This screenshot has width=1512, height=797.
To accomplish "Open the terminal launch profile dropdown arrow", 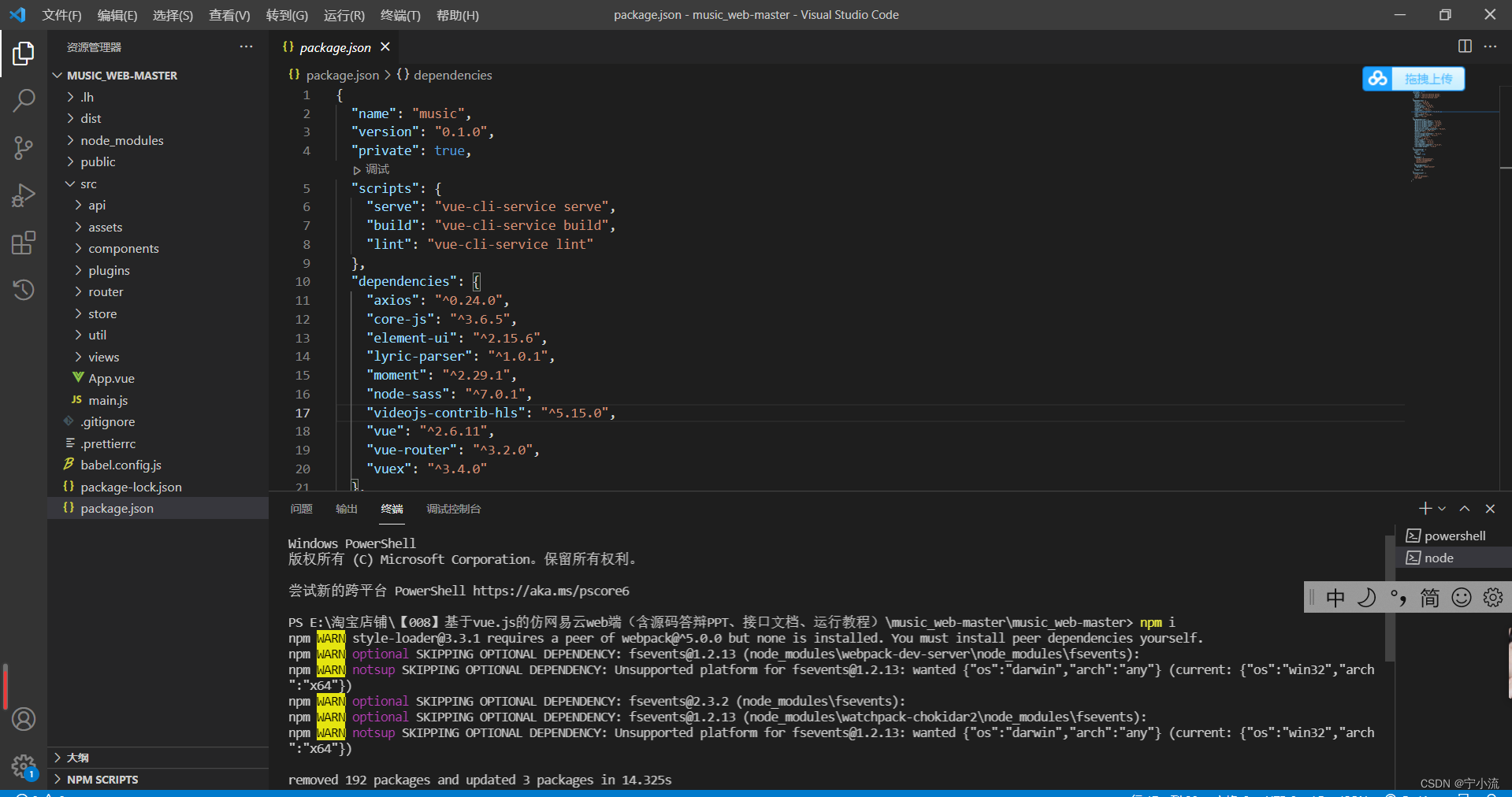I will point(1442,509).
